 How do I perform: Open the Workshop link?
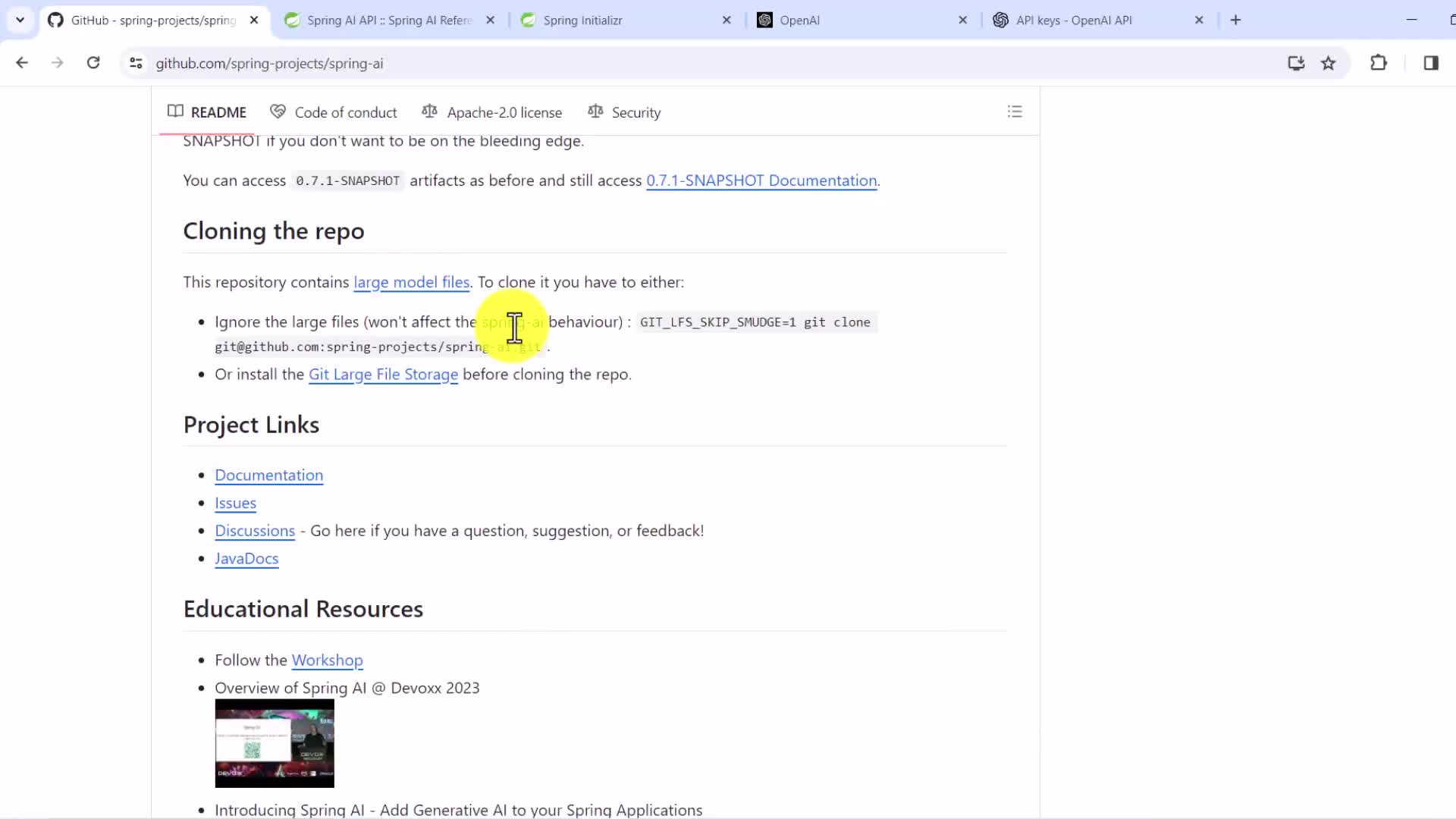pos(328,661)
